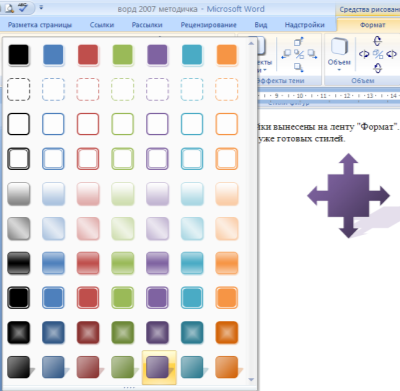Select light purple vertical gradient style
The image size is (400, 391).
coord(157,194)
